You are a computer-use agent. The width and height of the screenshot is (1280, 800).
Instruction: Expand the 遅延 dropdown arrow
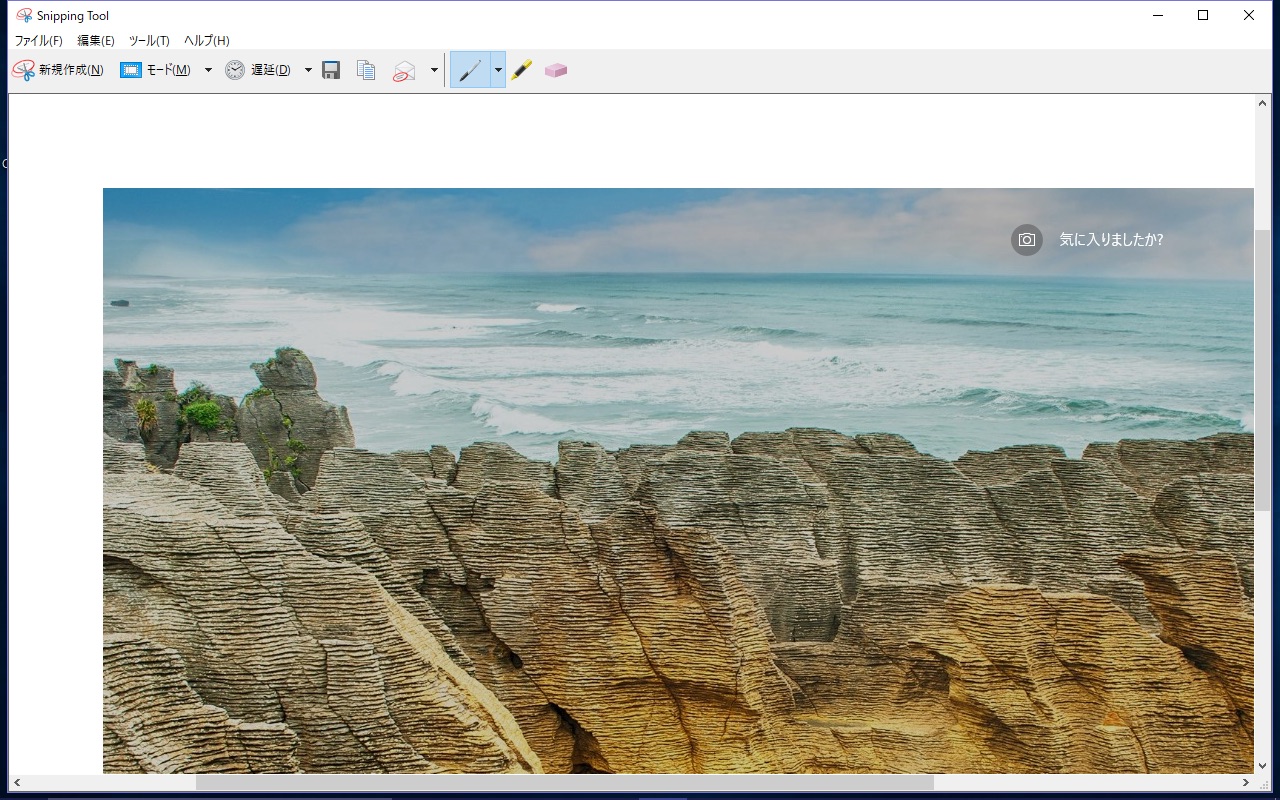308,70
